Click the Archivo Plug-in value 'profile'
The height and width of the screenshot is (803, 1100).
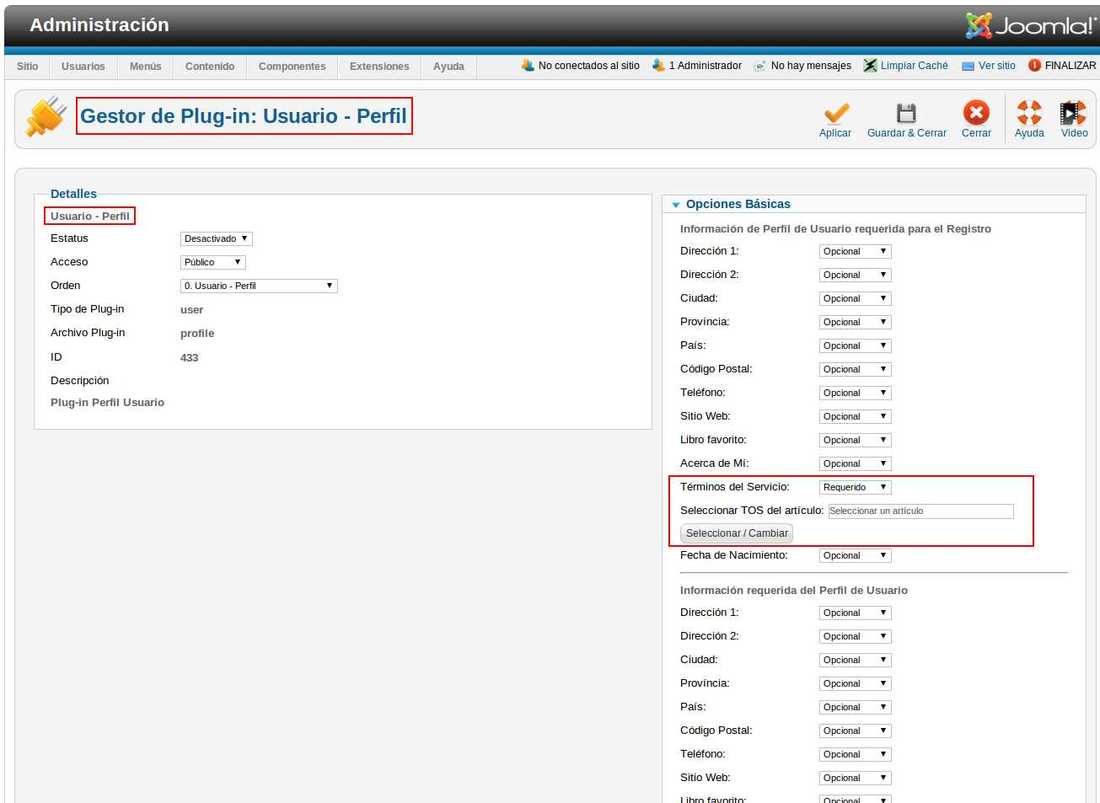click(197, 334)
